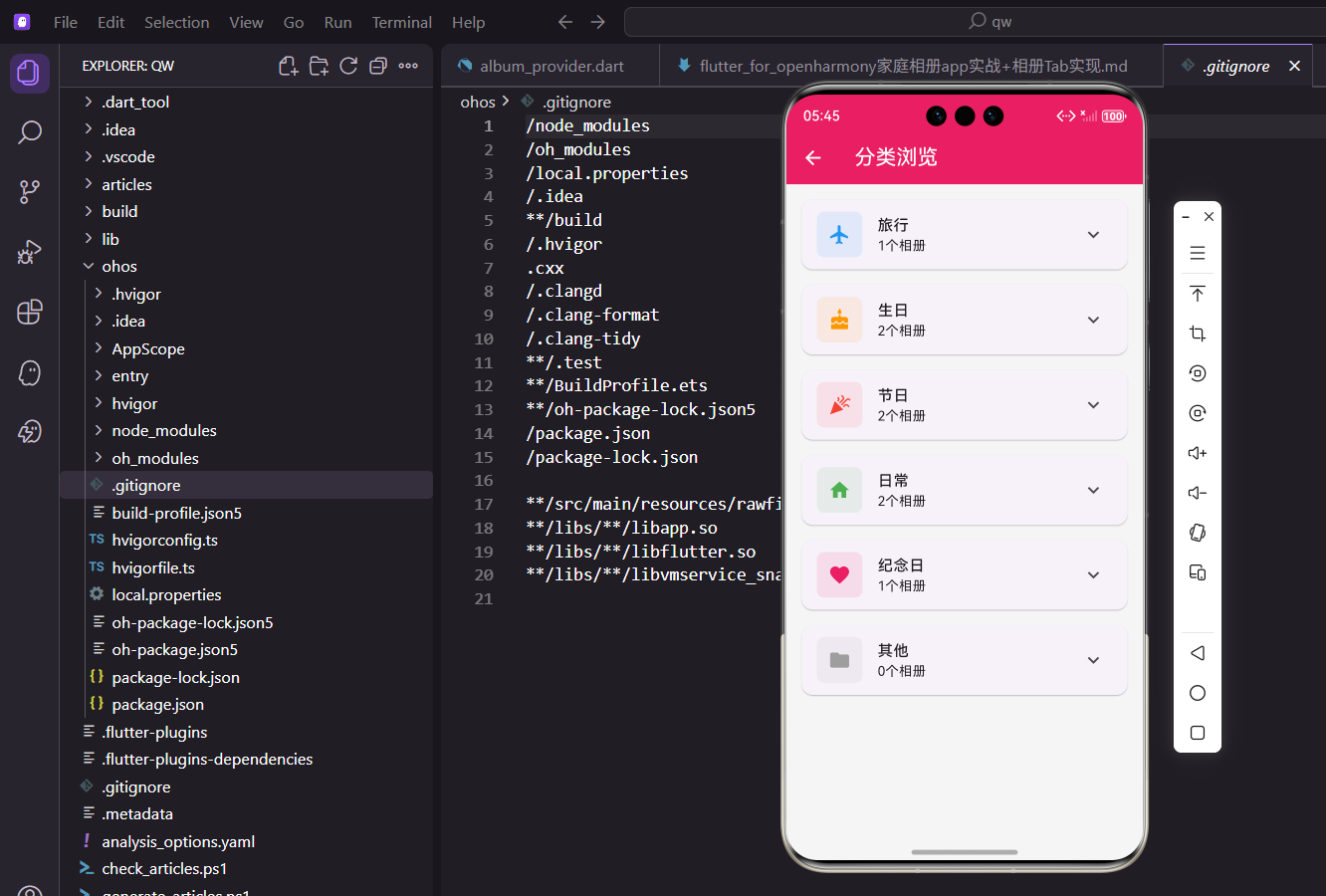
Task: Increase emulator volume with the volume-up icon
Action: pyautogui.click(x=1197, y=452)
